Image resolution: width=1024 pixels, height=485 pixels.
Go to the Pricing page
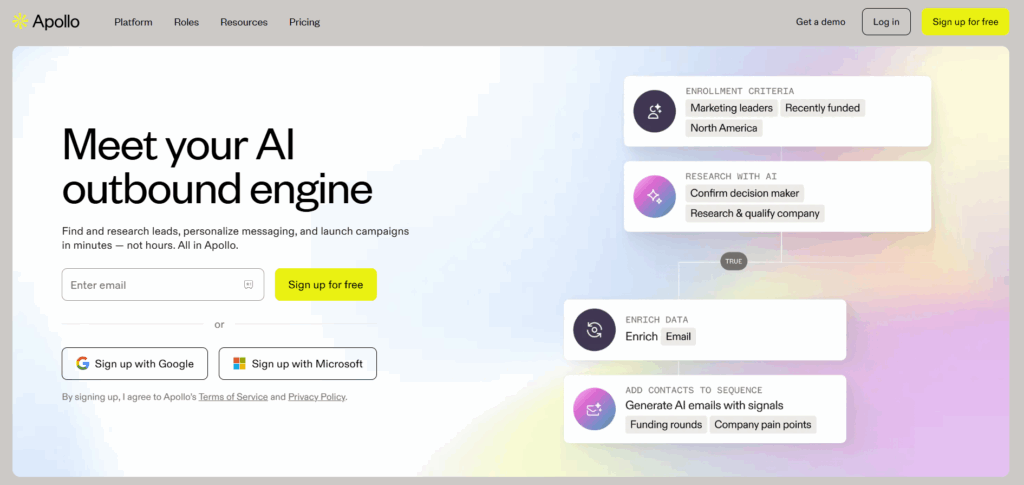pyautogui.click(x=304, y=22)
